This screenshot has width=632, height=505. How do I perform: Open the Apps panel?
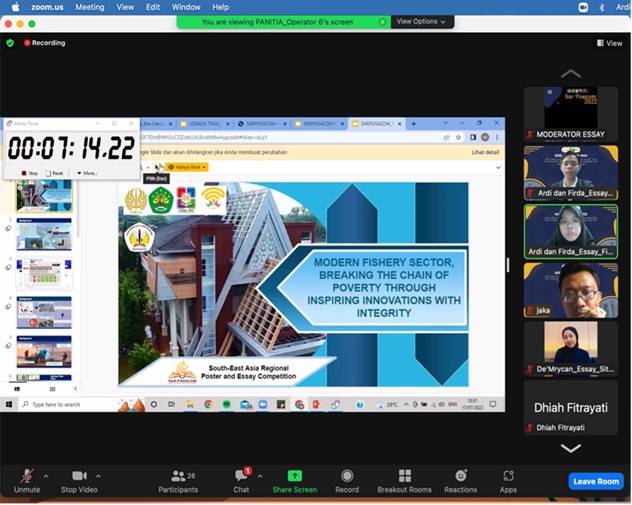(508, 479)
